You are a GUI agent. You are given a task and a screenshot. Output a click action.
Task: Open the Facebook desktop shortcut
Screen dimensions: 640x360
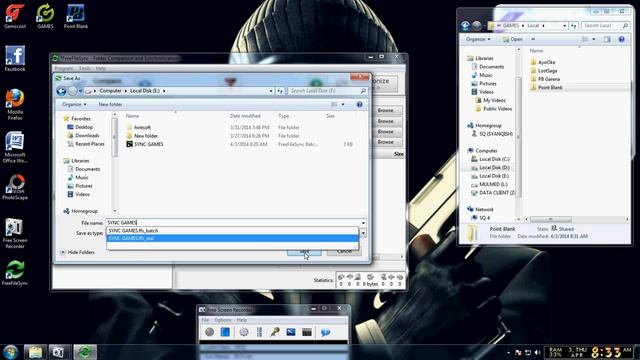[x=15, y=58]
